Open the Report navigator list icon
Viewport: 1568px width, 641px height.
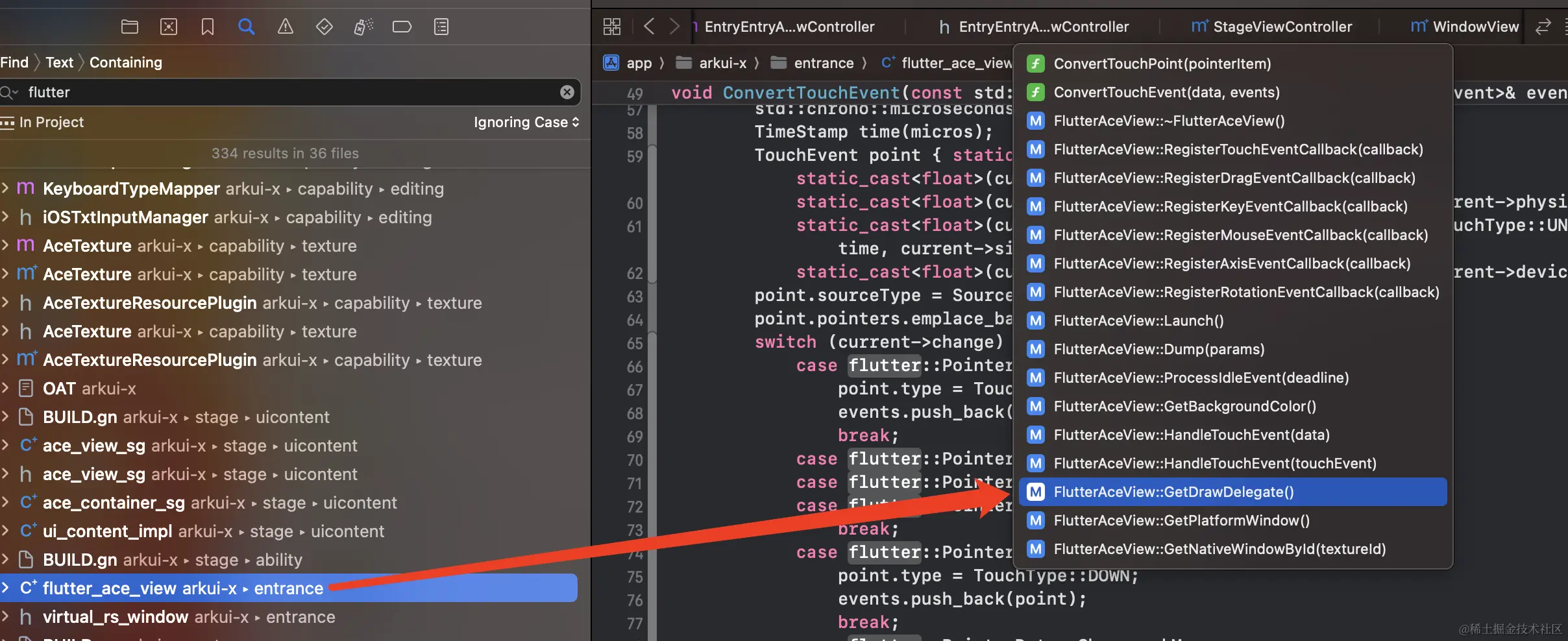[441, 27]
